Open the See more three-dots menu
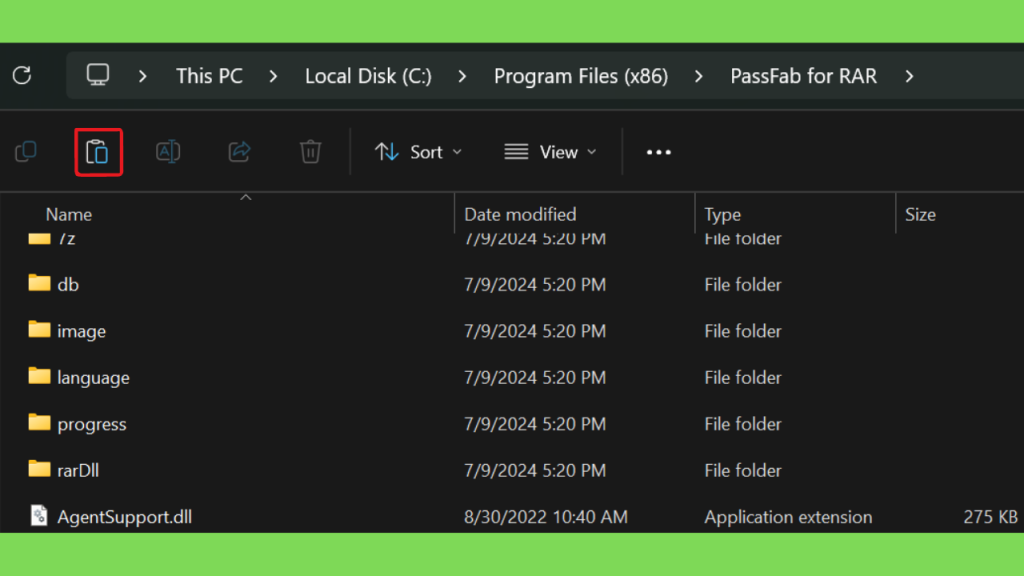The width and height of the screenshot is (1024, 576). [658, 152]
